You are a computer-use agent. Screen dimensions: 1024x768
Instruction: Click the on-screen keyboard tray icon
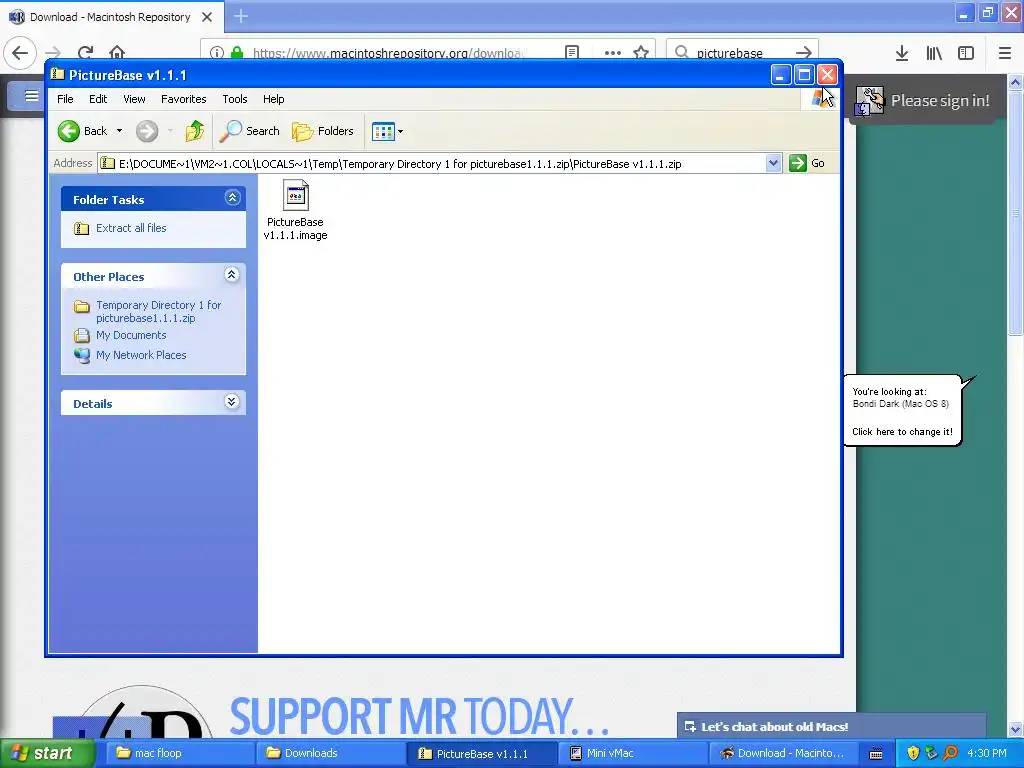(x=876, y=754)
